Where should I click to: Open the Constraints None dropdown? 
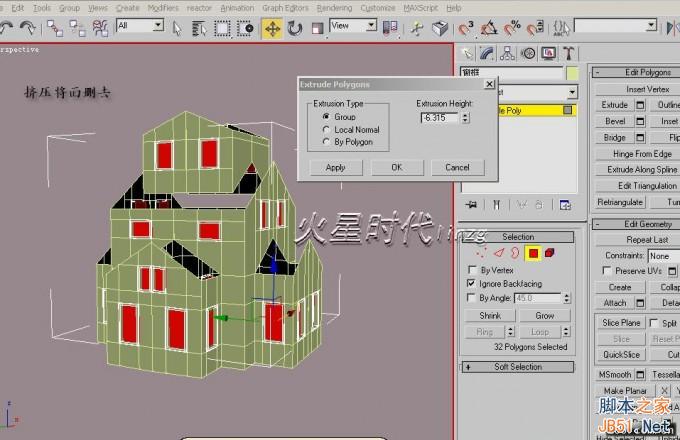(664, 256)
